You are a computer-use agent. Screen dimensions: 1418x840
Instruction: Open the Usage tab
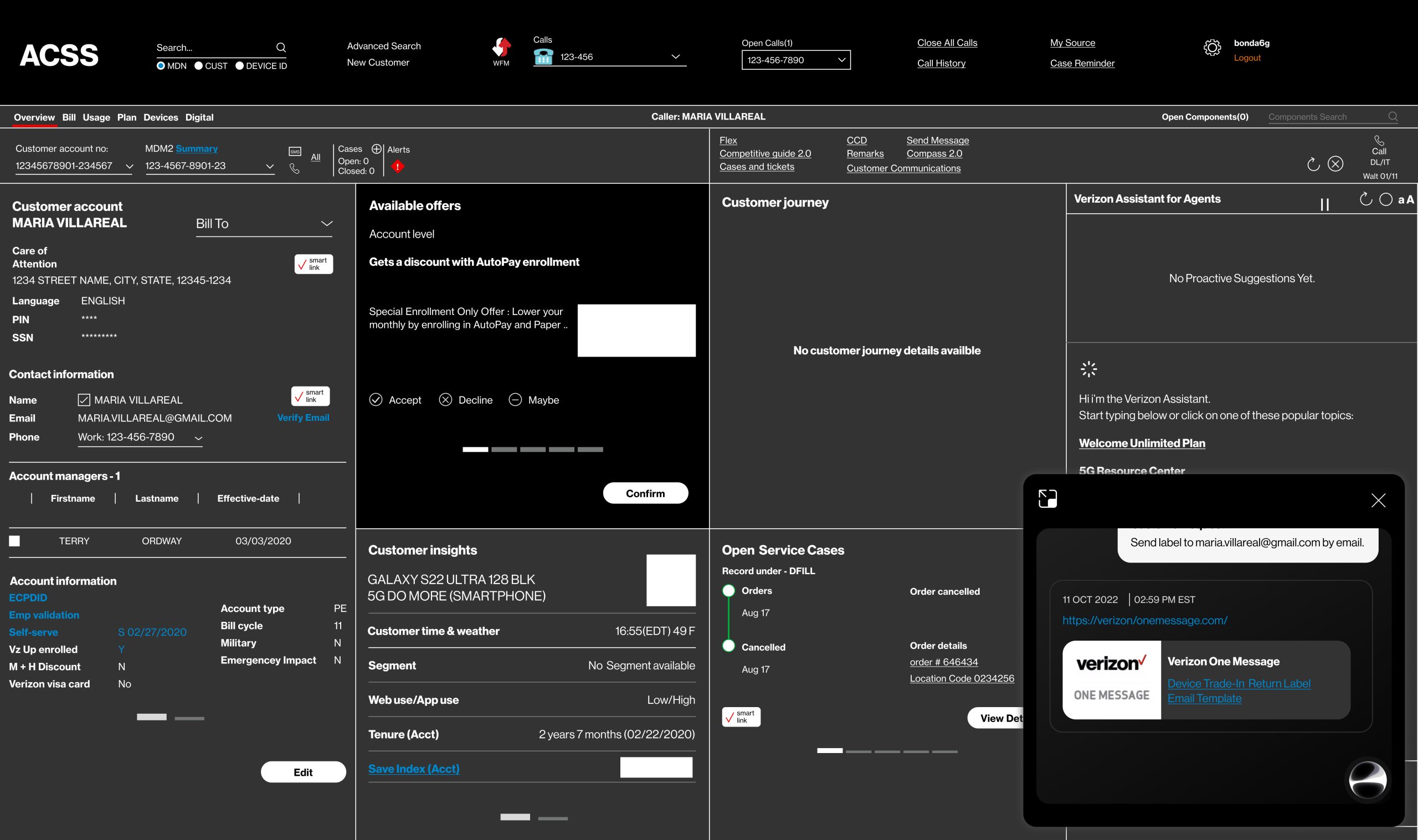pos(96,117)
